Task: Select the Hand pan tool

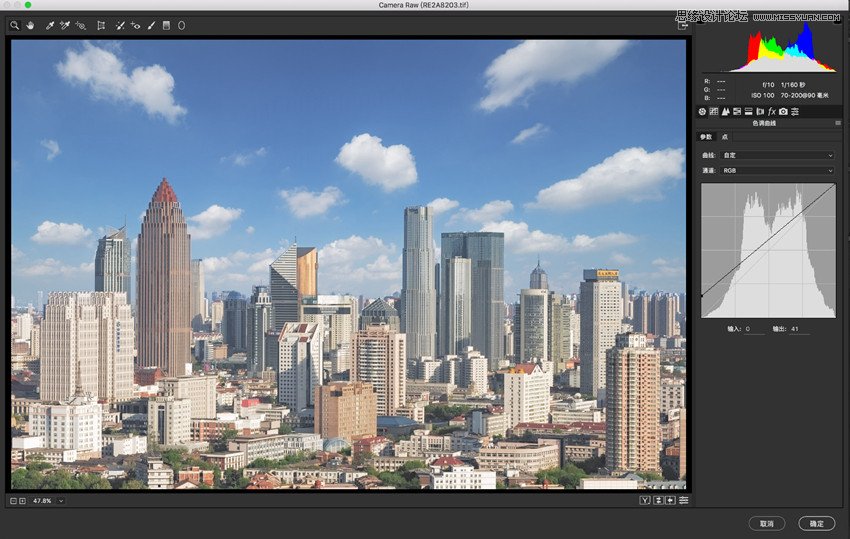Action: point(30,25)
